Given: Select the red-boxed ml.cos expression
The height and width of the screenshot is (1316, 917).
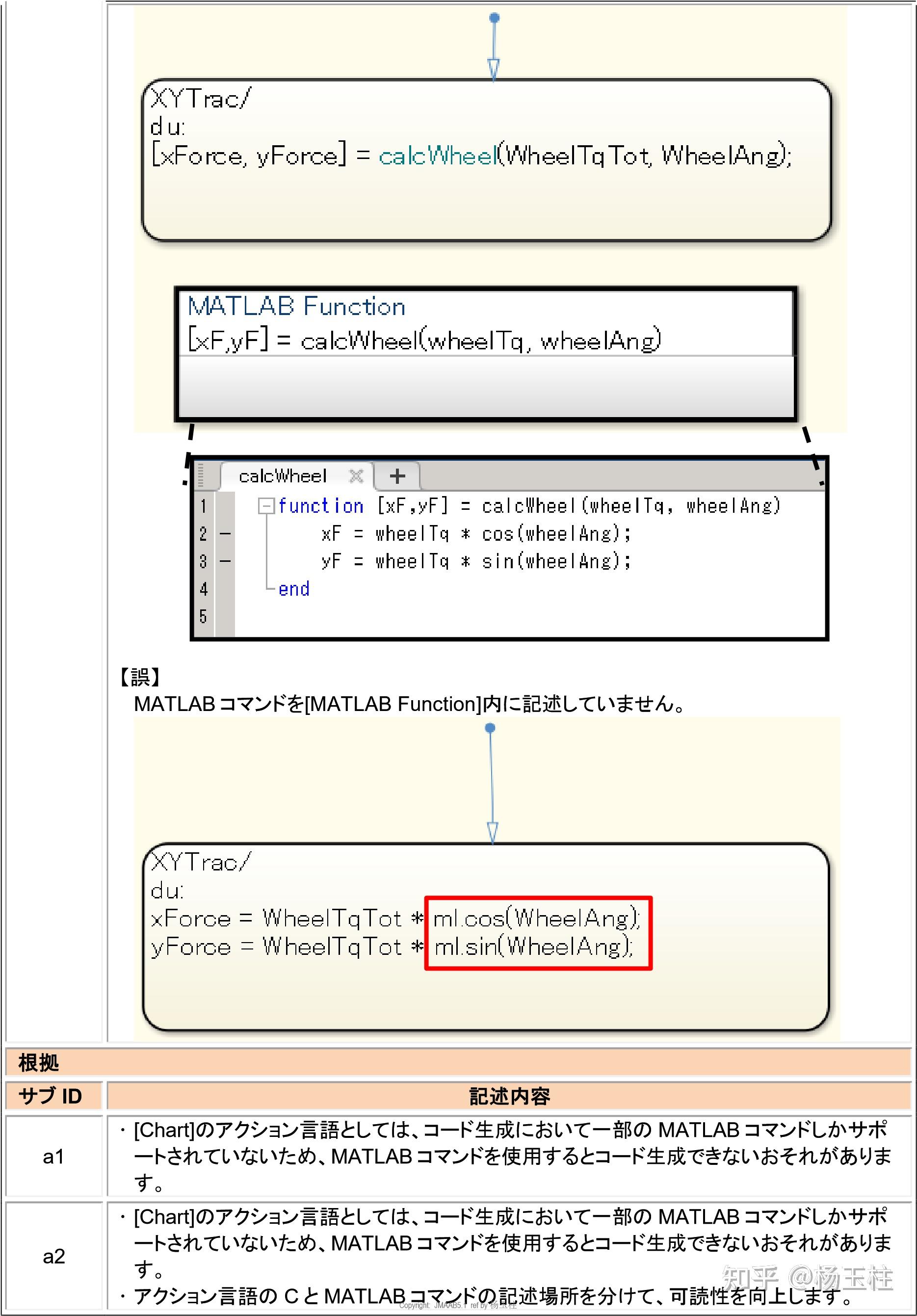Looking at the screenshot, I should [536, 918].
